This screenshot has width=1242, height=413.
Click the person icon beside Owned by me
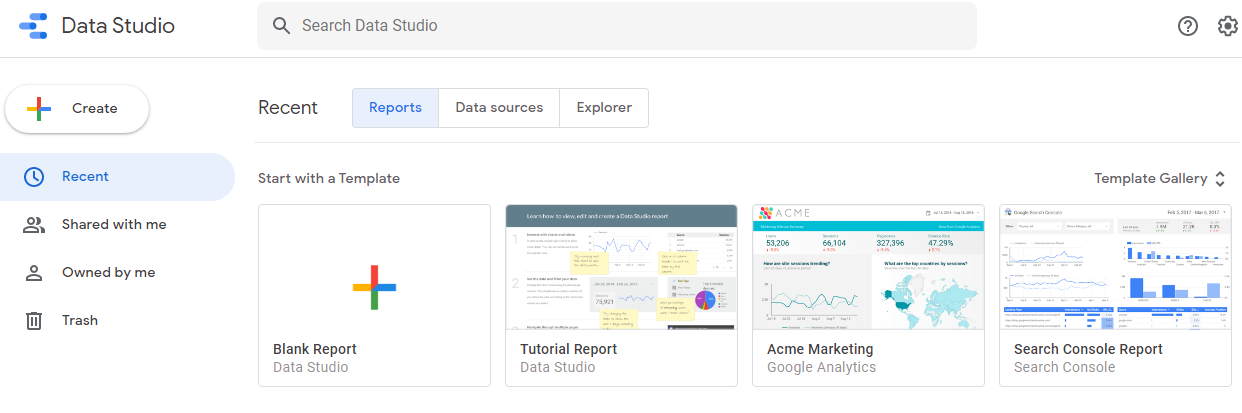point(34,273)
